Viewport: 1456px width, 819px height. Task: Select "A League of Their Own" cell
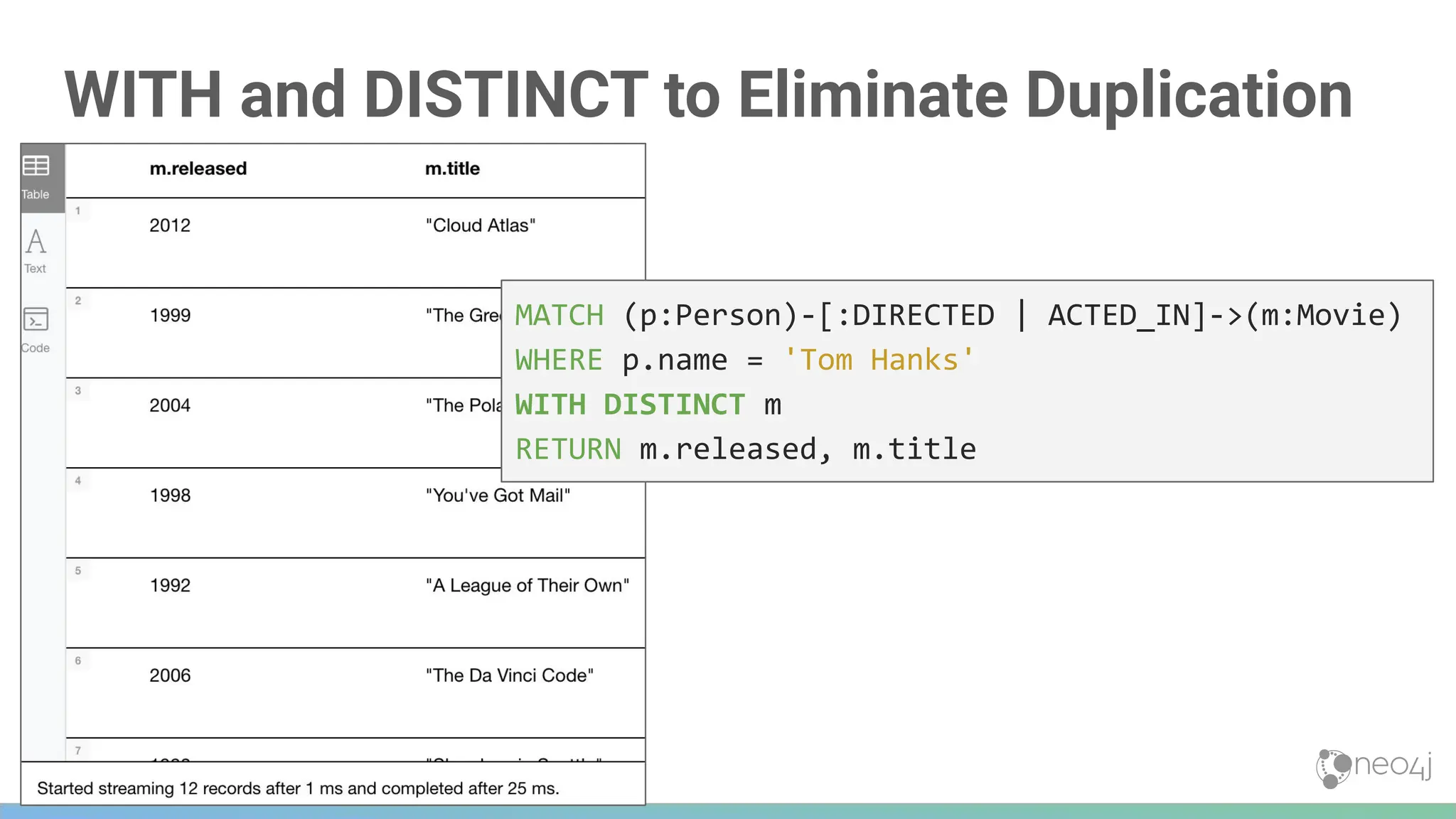tap(528, 586)
